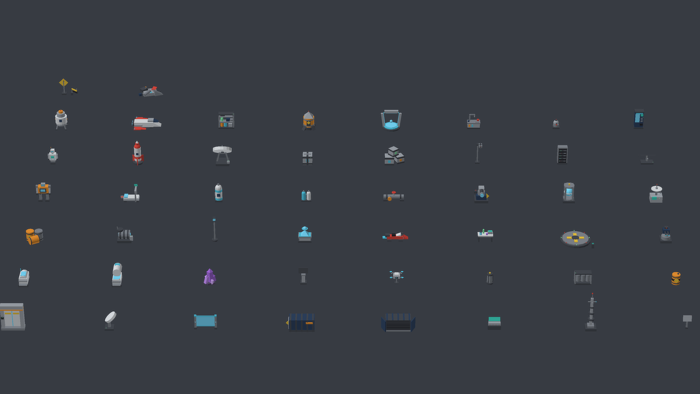700x394 pixels.
Task: Select the tall antenna tower with red tip
Action: (x=591, y=311)
